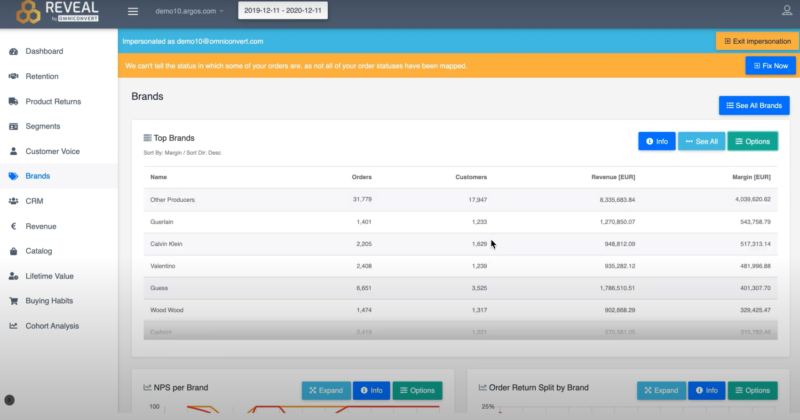Image resolution: width=800 pixels, height=420 pixels.
Task: Click the dark round icon at sidebar bottom
Action: [x=9, y=400]
